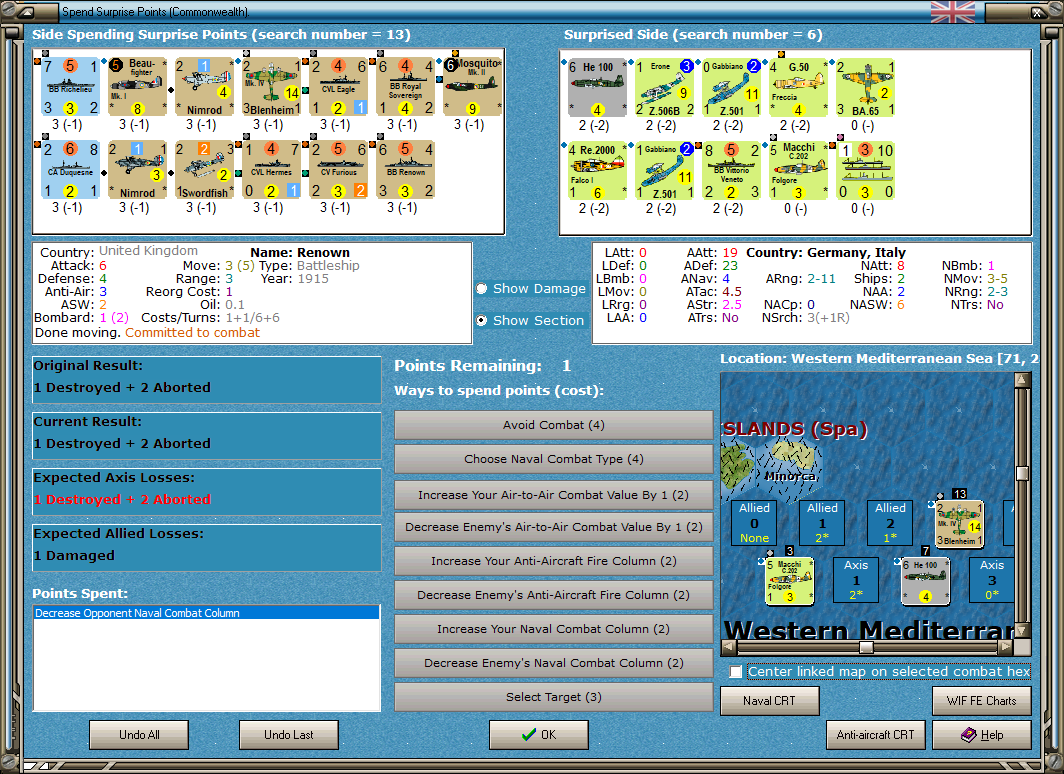Increase your anti-aircraft fire column

554,561
